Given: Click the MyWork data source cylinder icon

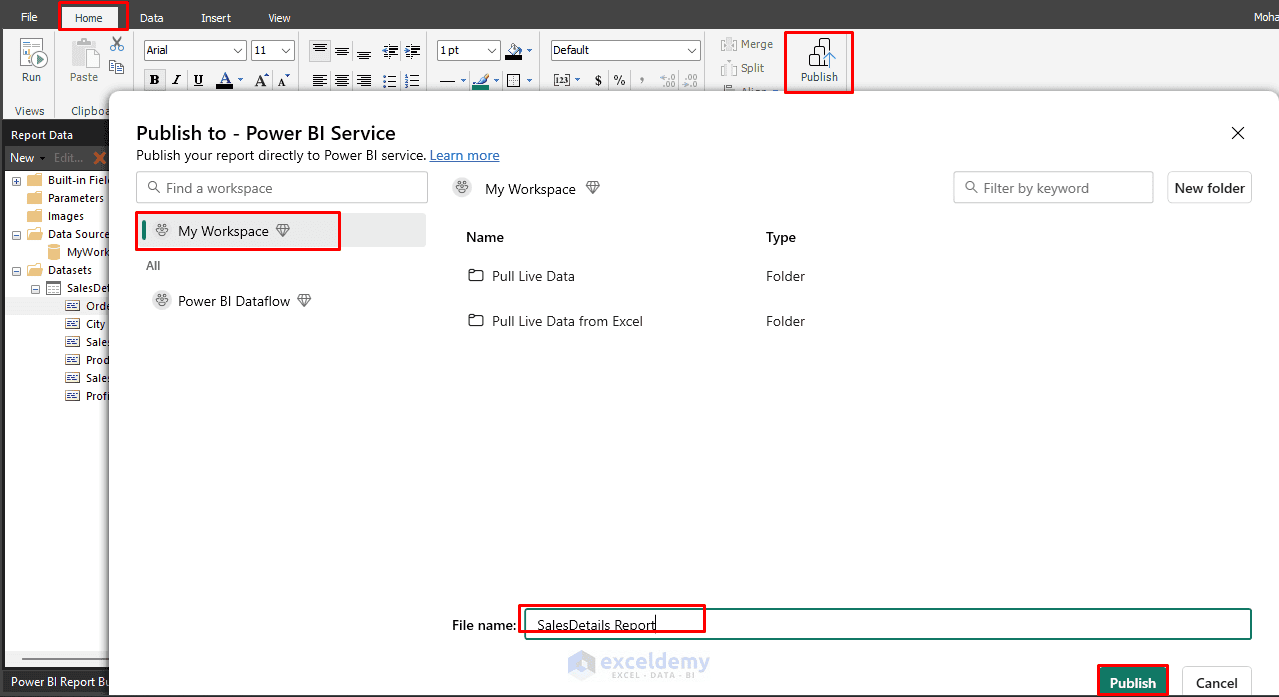Looking at the screenshot, I should pyautogui.click(x=55, y=252).
